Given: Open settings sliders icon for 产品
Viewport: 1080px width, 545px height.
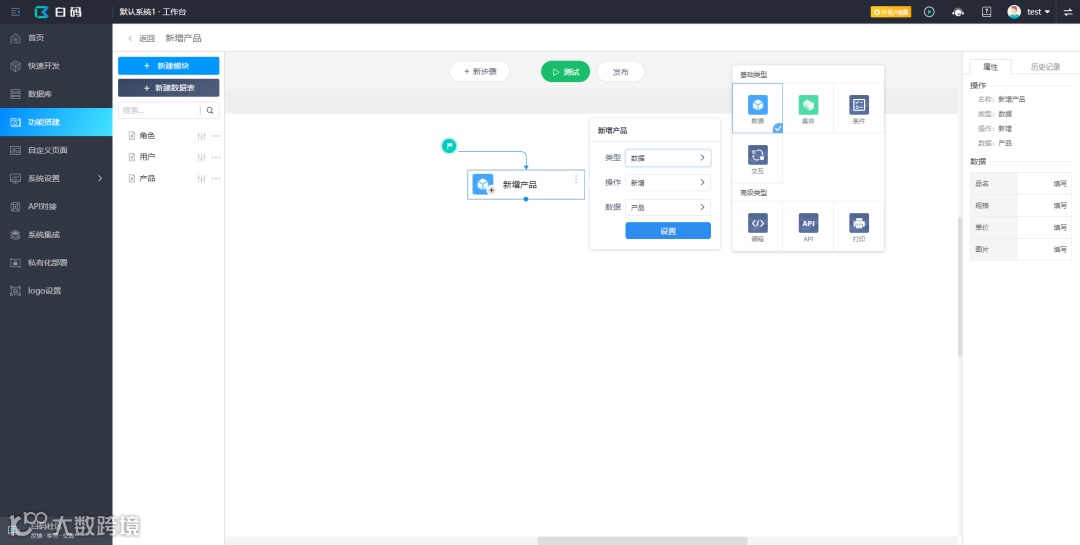Looking at the screenshot, I should tap(202, 179).
